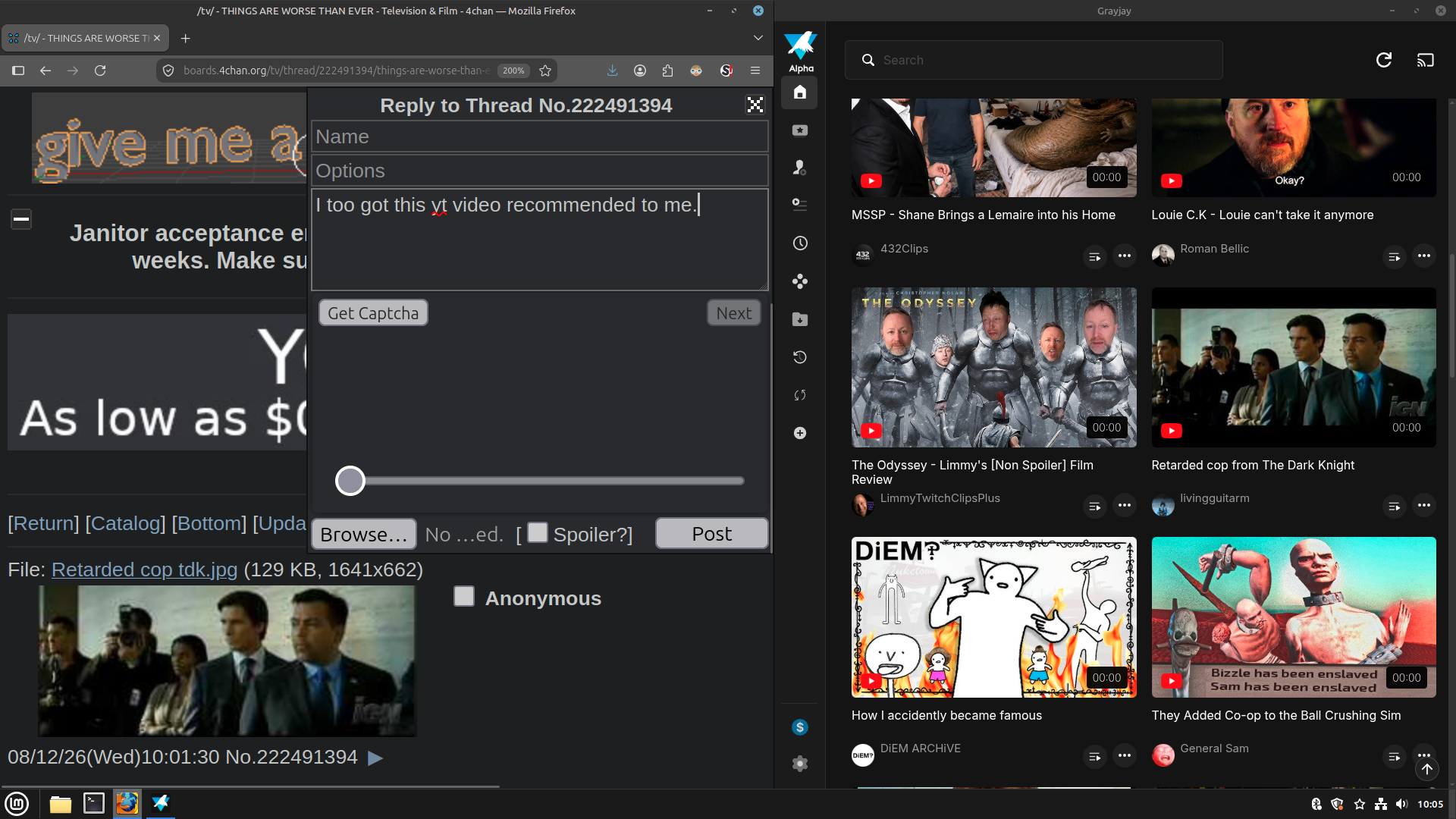1456x819 pixels.
Task: Open the Firefox hamburger application menu
Action: [x=755, y=71]
